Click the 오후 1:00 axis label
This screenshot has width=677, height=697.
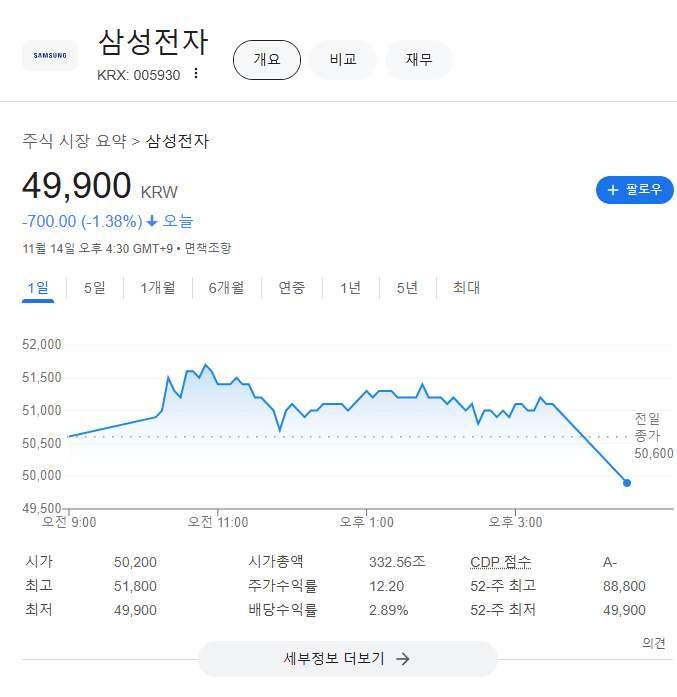click(367, 522)
